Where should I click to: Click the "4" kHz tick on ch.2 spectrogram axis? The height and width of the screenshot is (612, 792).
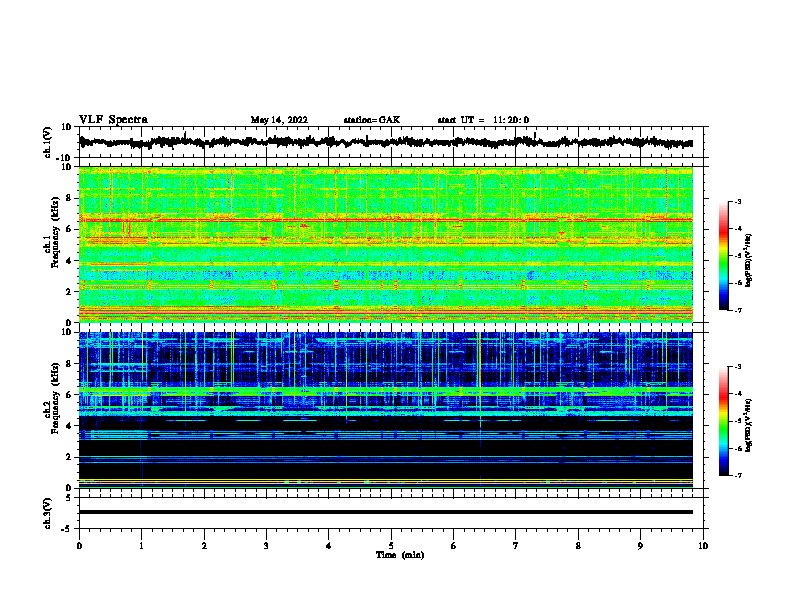[x=69, y=426]
